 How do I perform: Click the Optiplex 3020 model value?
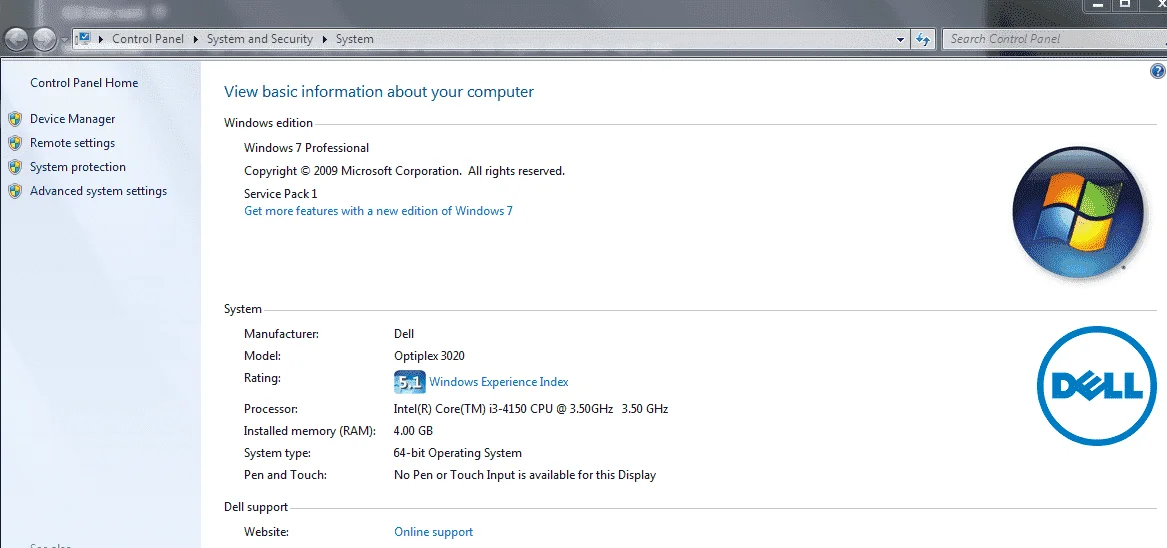click(429, 356)
